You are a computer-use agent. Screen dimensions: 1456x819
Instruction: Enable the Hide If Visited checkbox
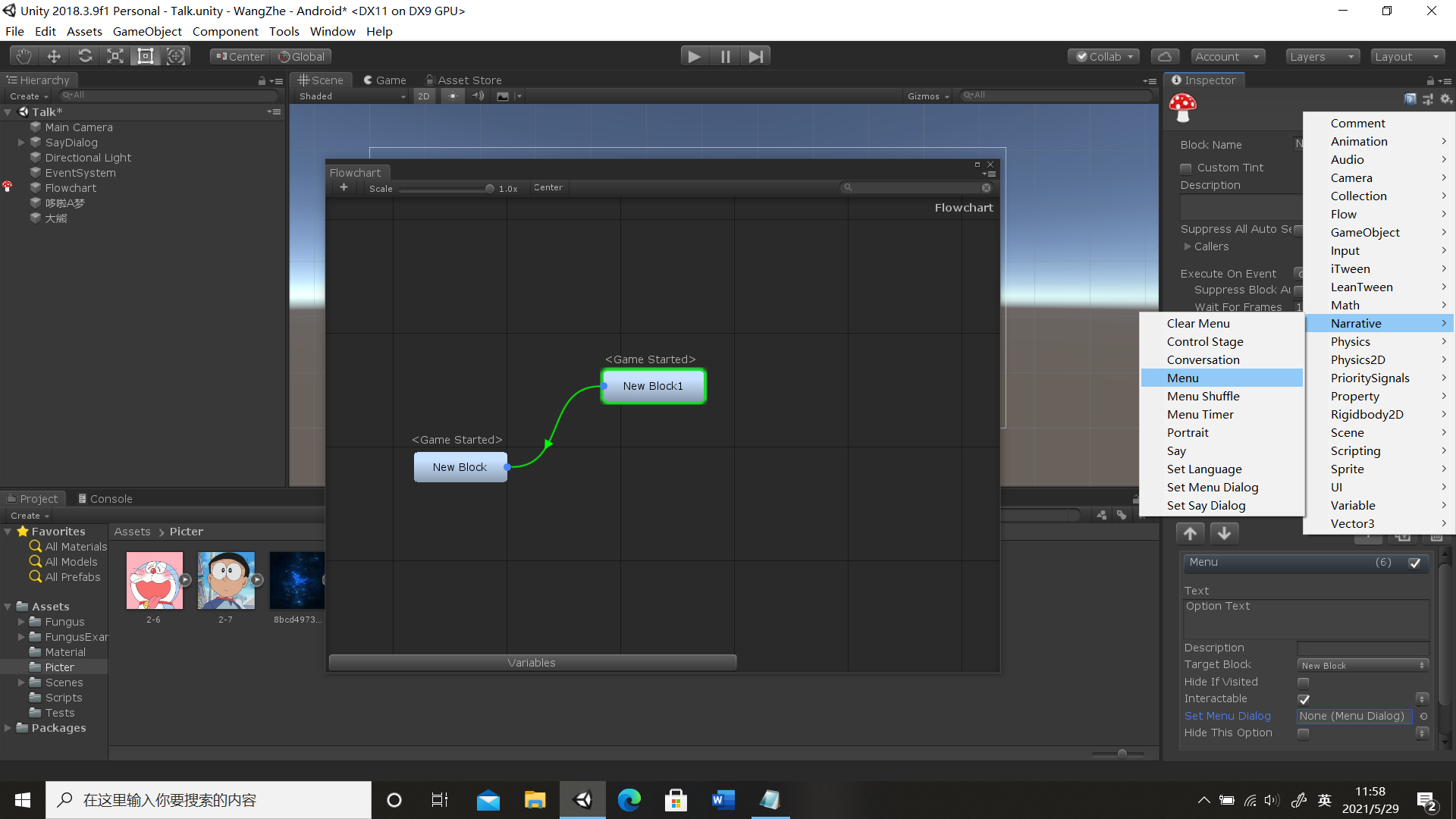pos(1304,682)
